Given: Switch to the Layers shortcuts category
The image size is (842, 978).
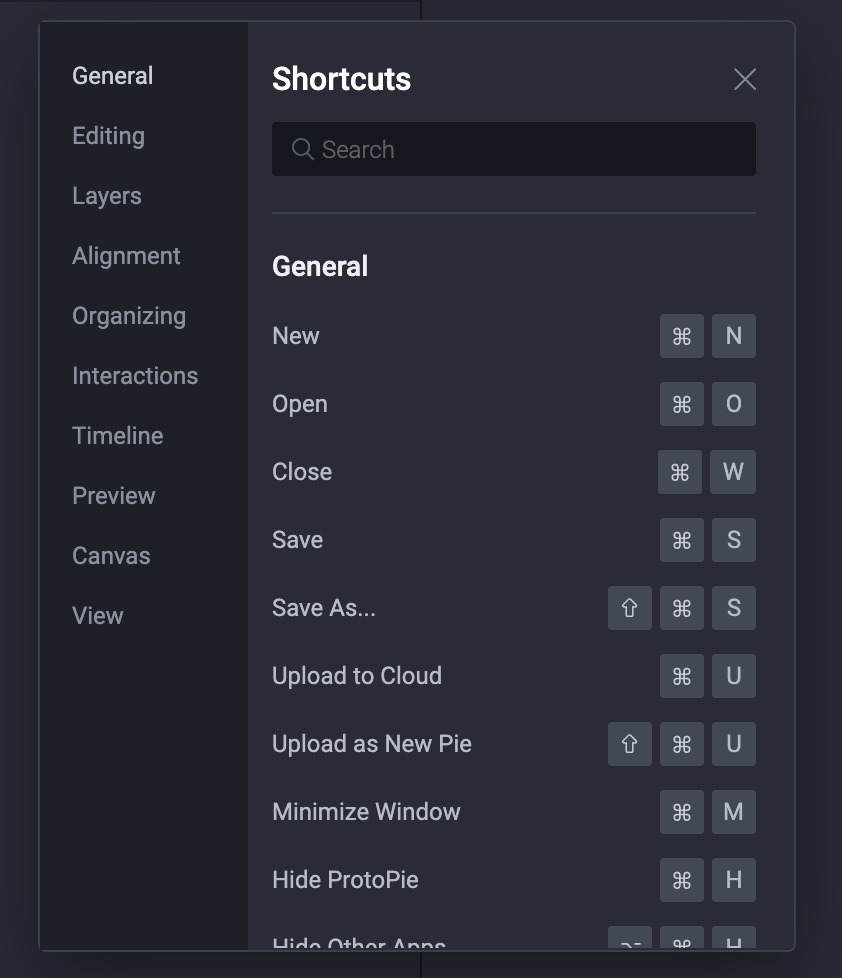Looking at the screenshot, I should pos(107,196).
